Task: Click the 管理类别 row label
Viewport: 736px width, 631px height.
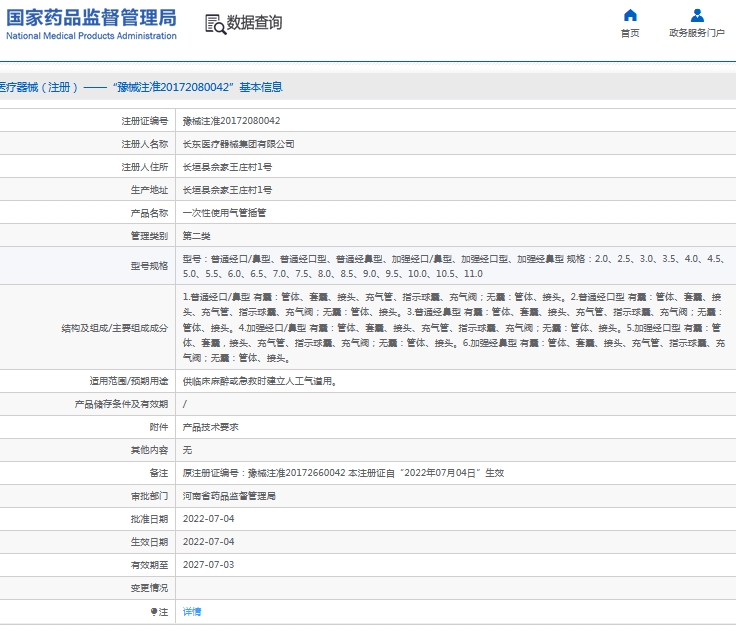Action: pos(149,236)
